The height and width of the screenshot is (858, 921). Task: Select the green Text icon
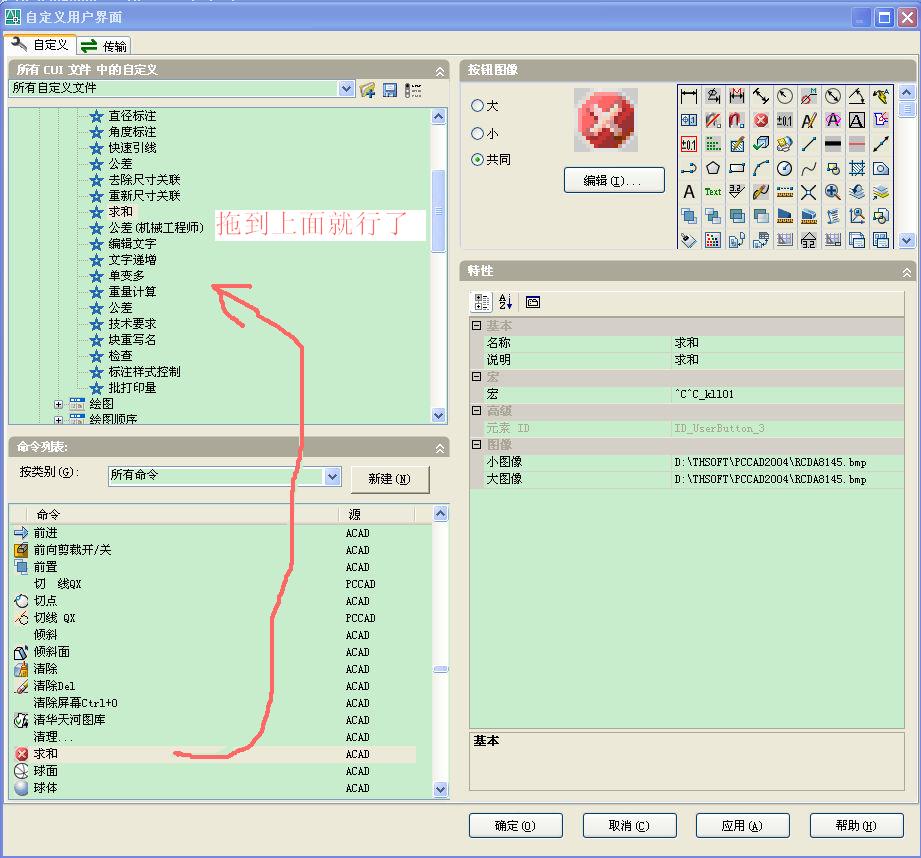pos(713,192)
